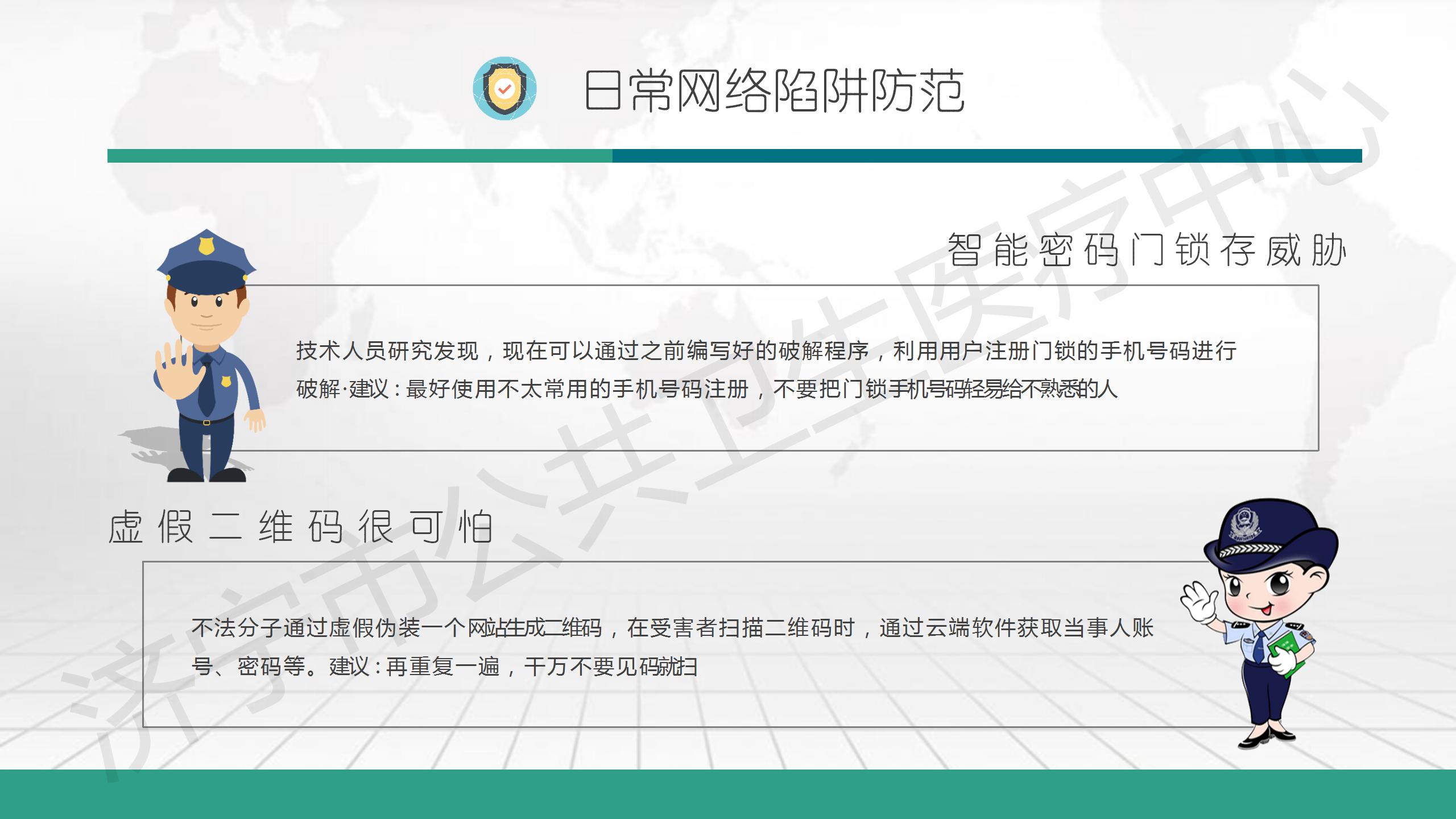Select the title 日常网络陷阱防范

[x=774, y=90]
